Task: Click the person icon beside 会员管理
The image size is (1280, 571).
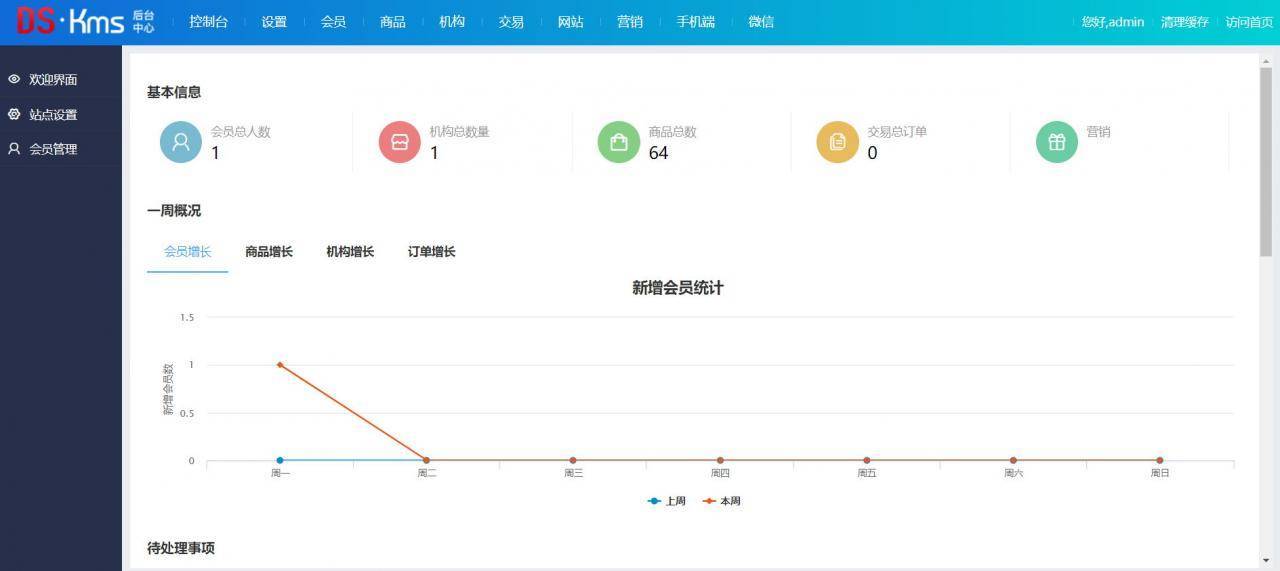Action: 14,148
